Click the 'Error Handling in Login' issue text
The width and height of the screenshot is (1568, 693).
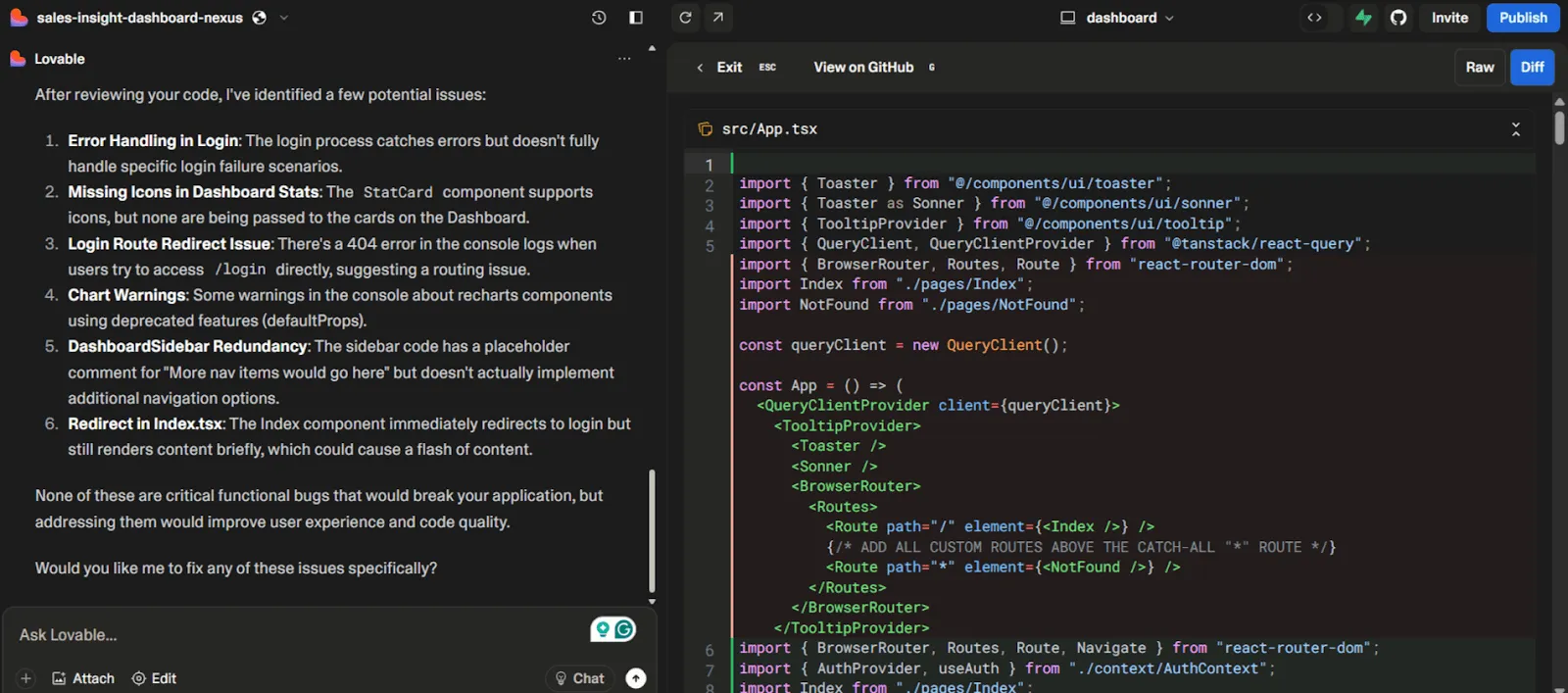point(153,141)
